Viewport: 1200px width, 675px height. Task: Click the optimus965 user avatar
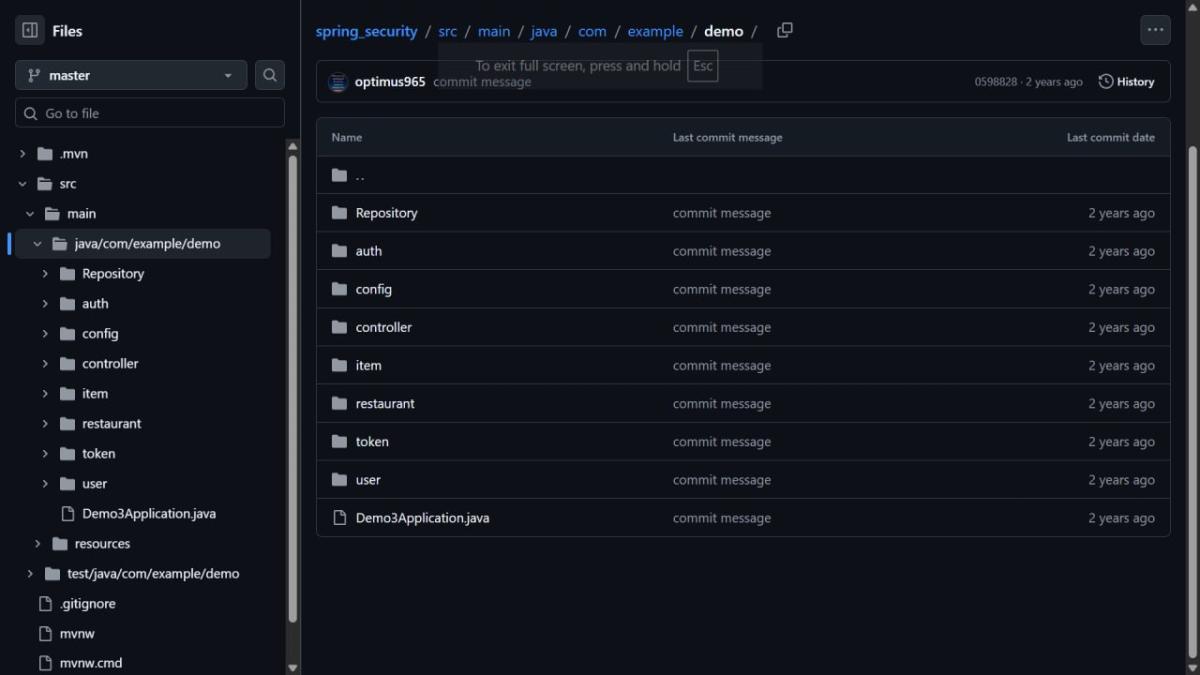[338, 82]
